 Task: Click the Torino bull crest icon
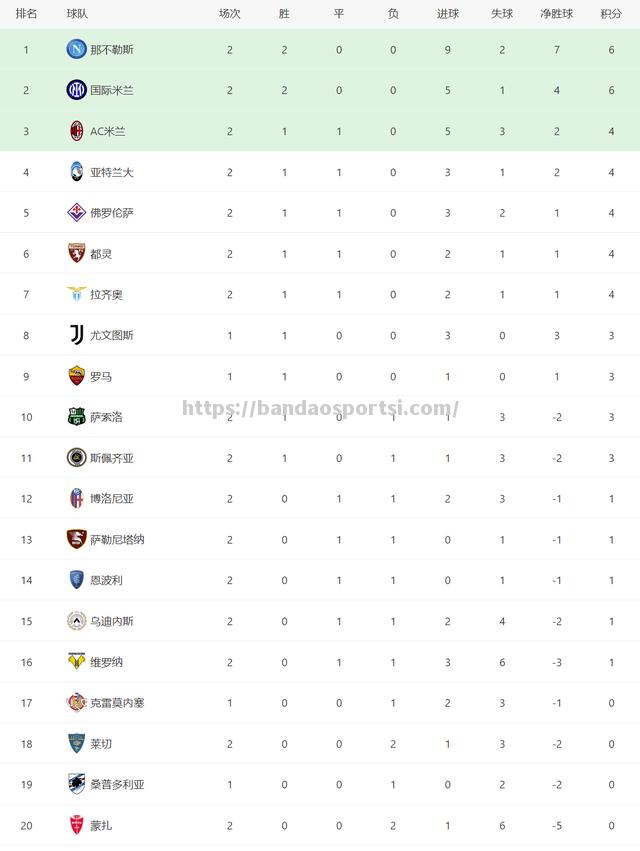pyautogui.click(x=77, y=253)
